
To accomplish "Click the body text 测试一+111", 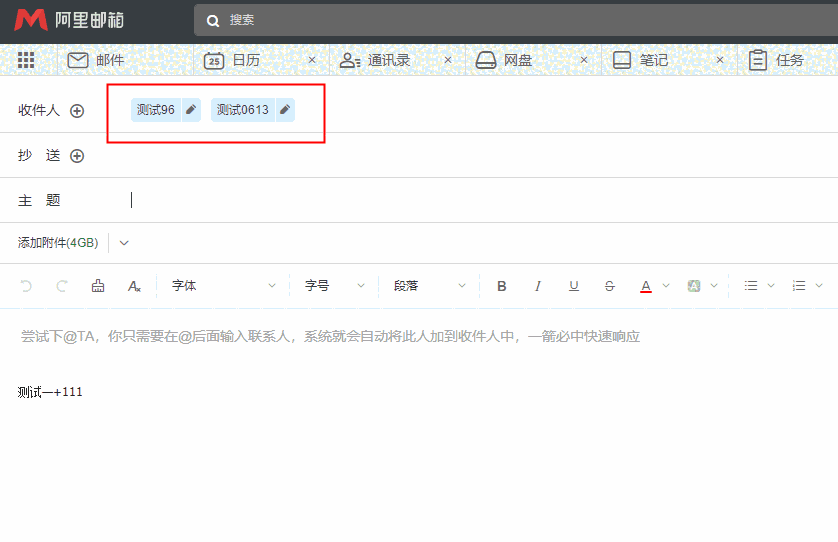I will pyautogui.click(x=50, y=392).
